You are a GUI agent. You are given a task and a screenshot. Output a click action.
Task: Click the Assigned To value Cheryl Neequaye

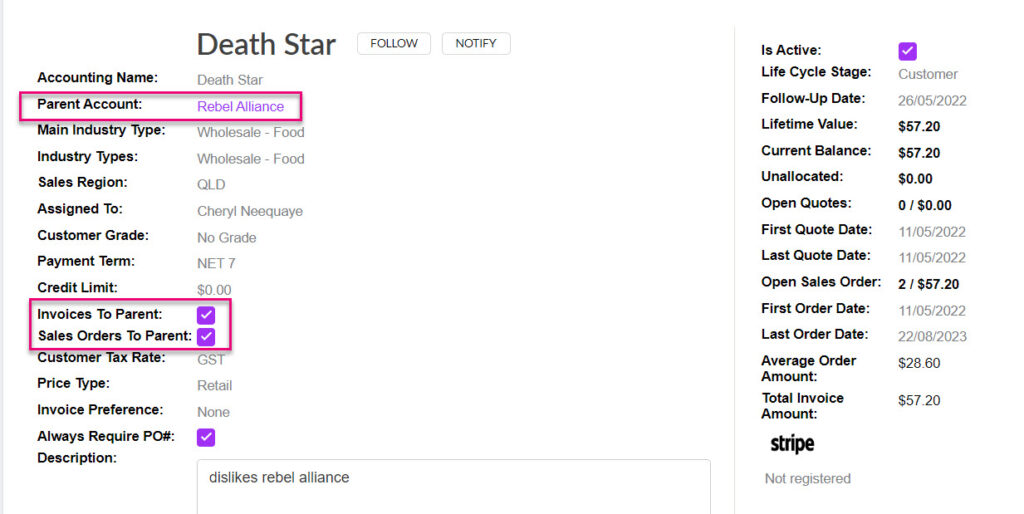point(250,212)
